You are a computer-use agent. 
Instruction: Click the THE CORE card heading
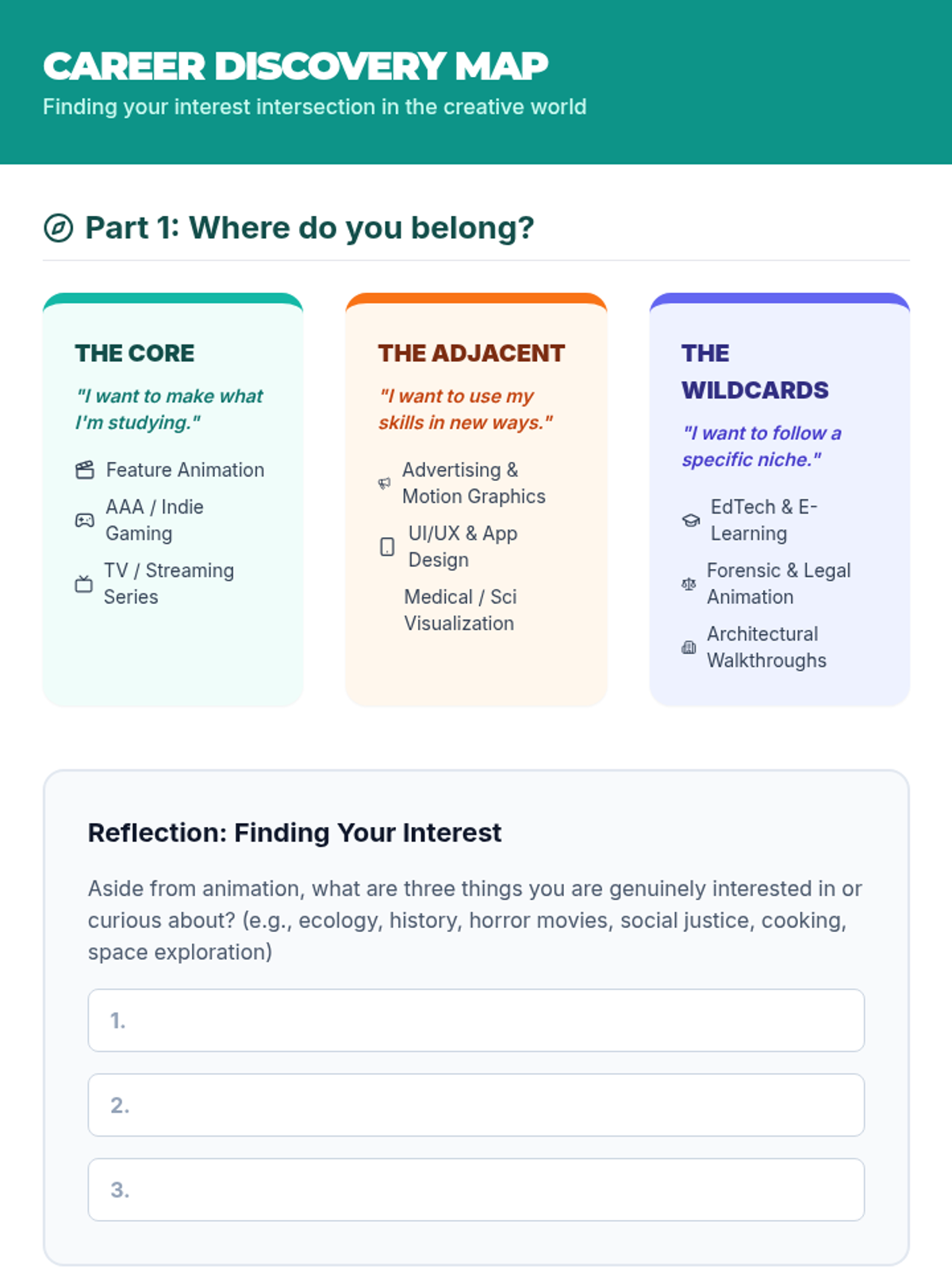[135, 353]
